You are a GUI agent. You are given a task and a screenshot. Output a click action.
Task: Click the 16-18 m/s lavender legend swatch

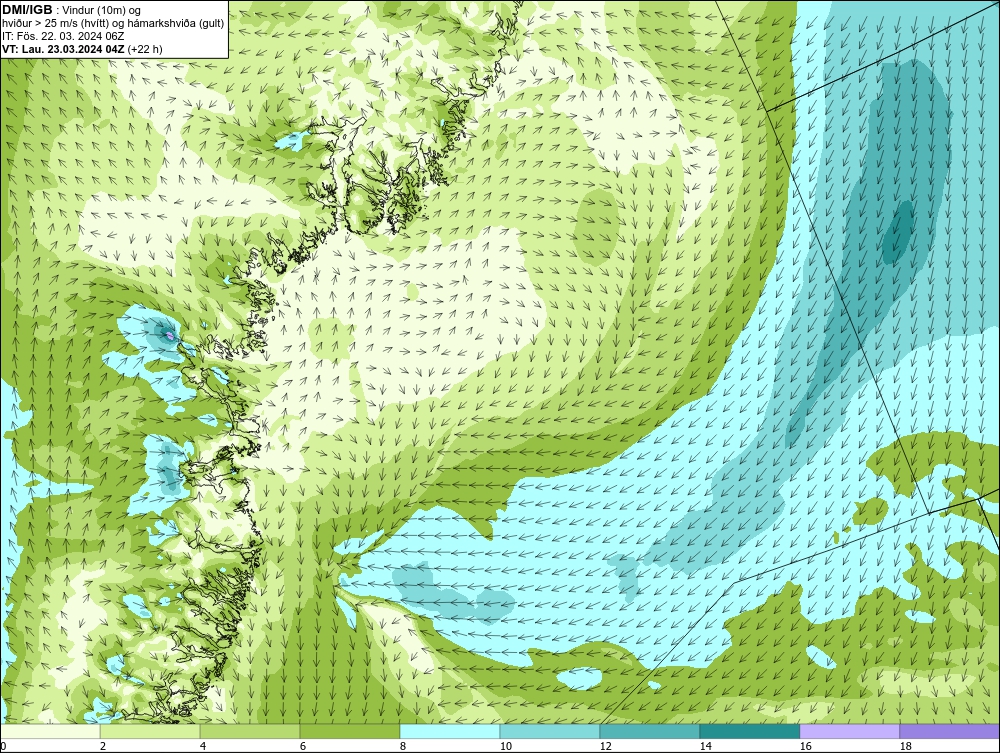pos(849,731)
